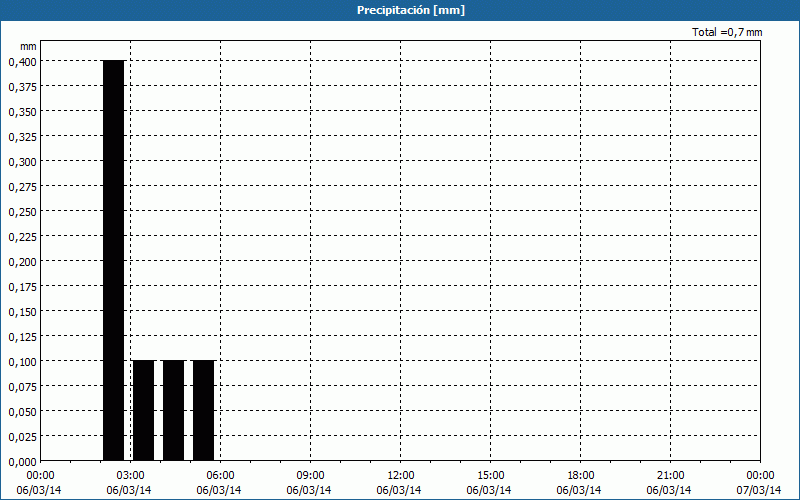Click the mm unit label above the y-axis

coord(28,46)
